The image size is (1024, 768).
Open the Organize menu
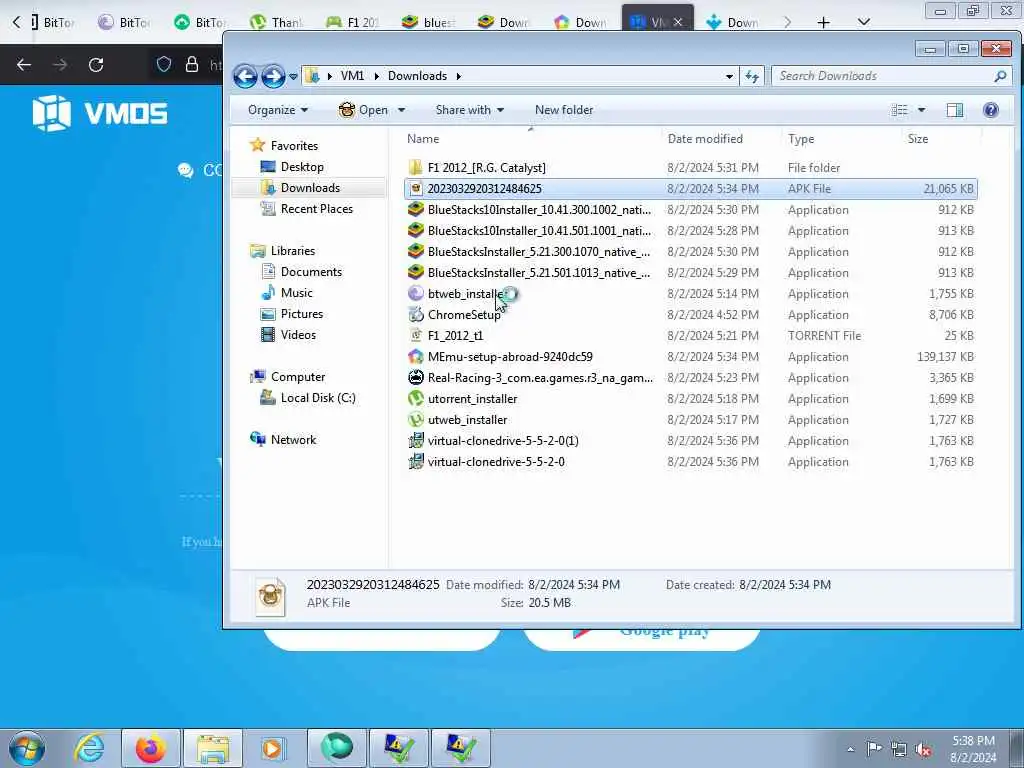[x=278, y=110]
